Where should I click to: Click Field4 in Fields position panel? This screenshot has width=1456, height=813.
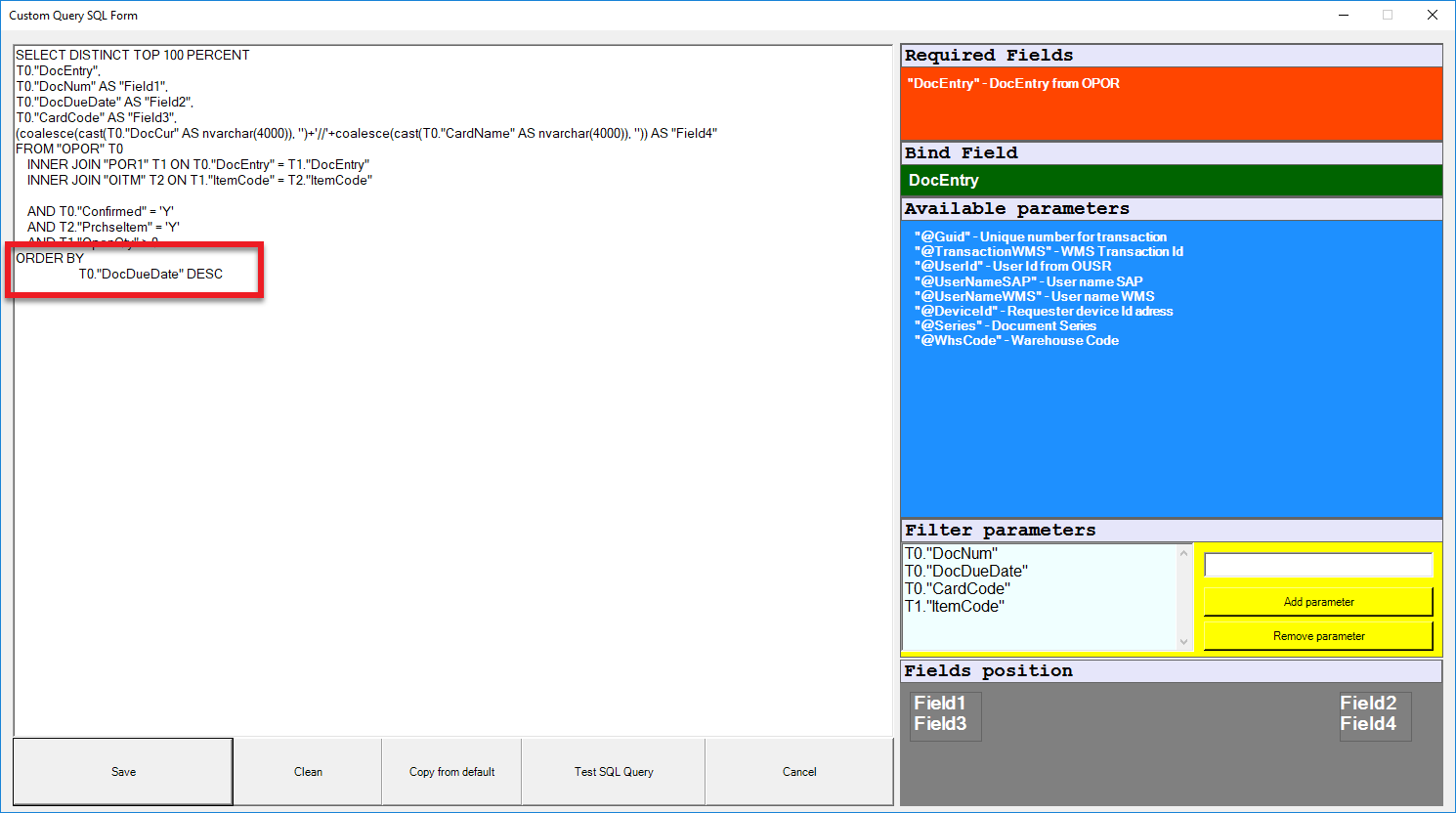point(1367,724)
